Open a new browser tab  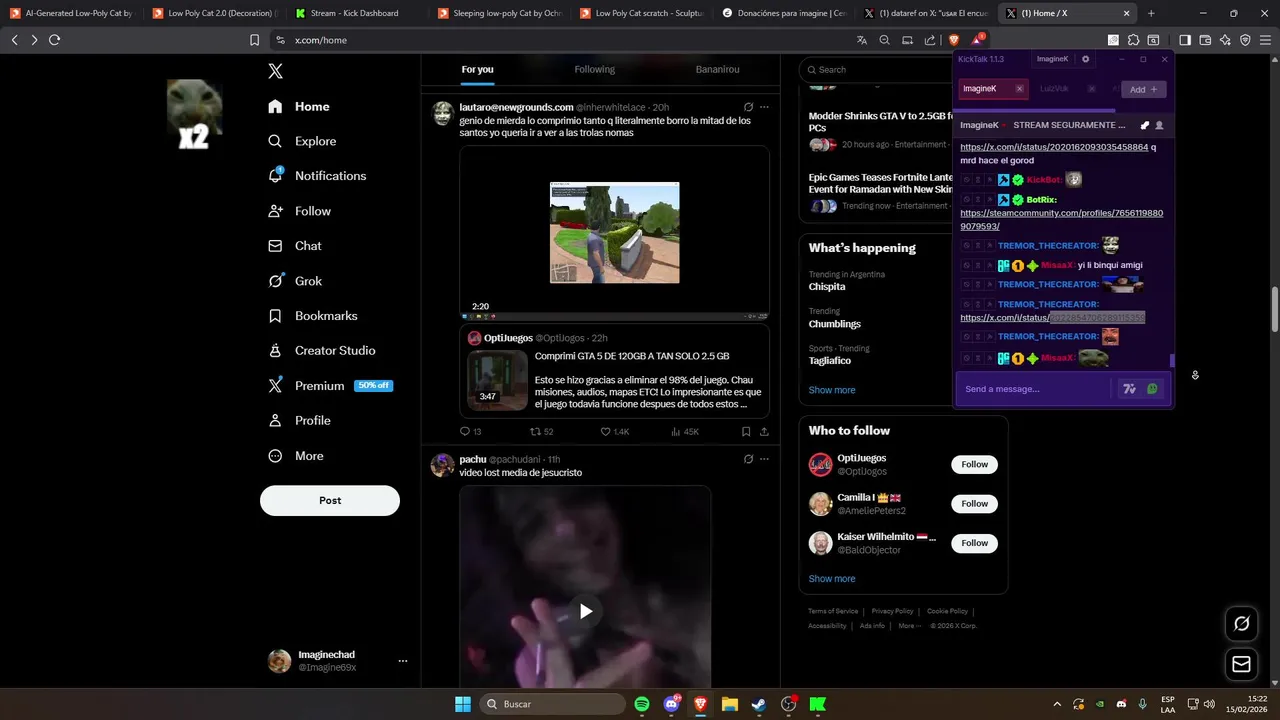point(1151,13)
